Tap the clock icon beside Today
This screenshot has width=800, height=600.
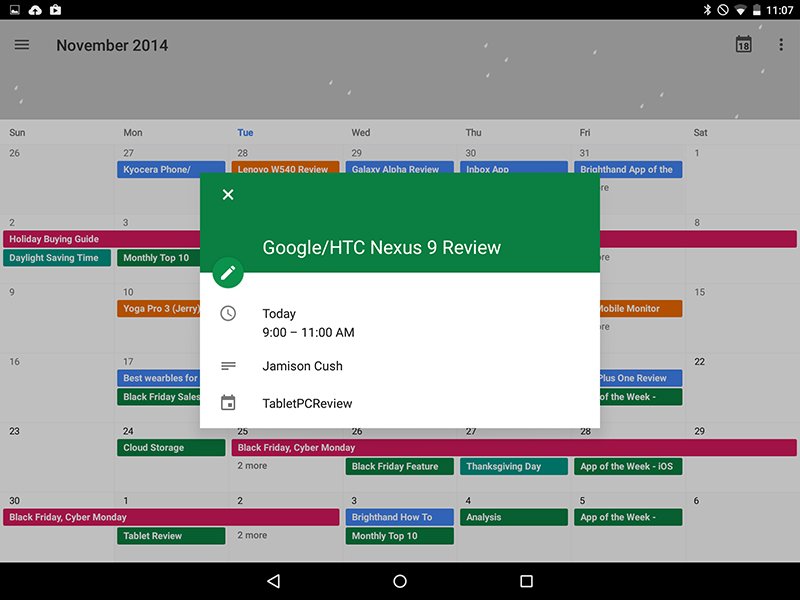(x=228, y=313)
